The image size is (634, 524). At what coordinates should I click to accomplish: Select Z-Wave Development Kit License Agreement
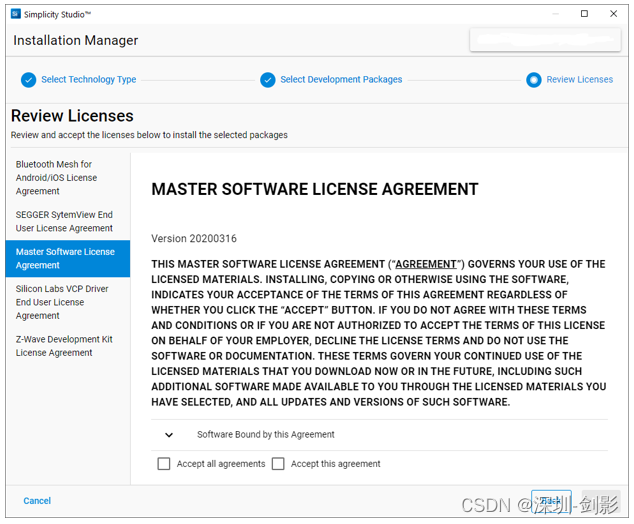(68, 346)
